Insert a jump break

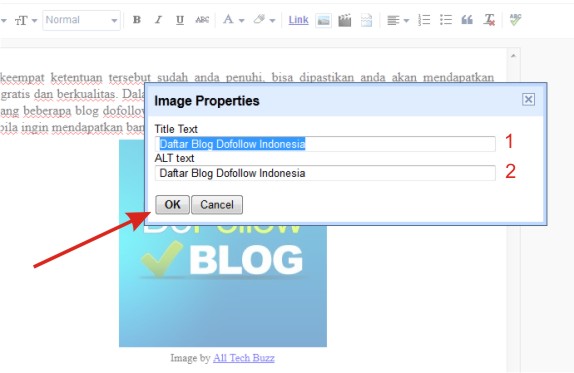coord(366,20)
